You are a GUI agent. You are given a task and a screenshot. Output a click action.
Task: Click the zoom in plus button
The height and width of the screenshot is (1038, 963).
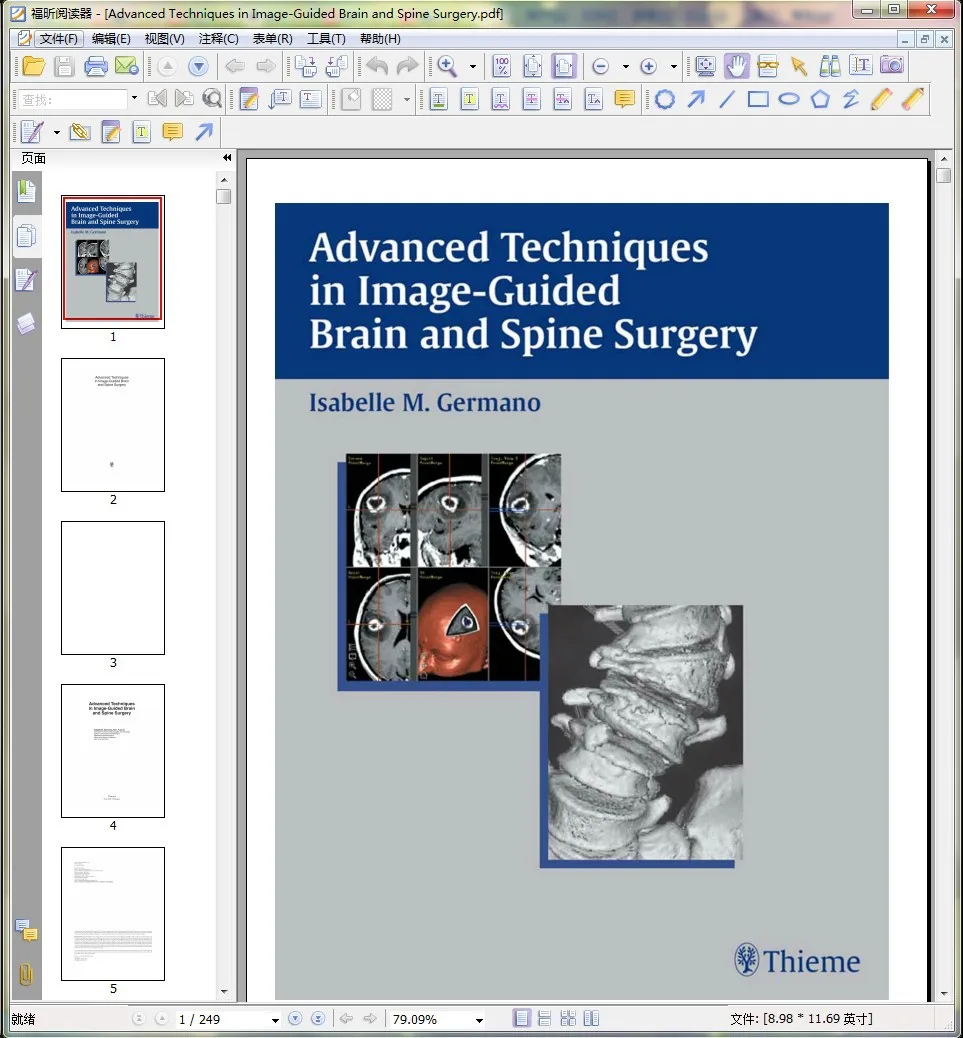point(649,66)
